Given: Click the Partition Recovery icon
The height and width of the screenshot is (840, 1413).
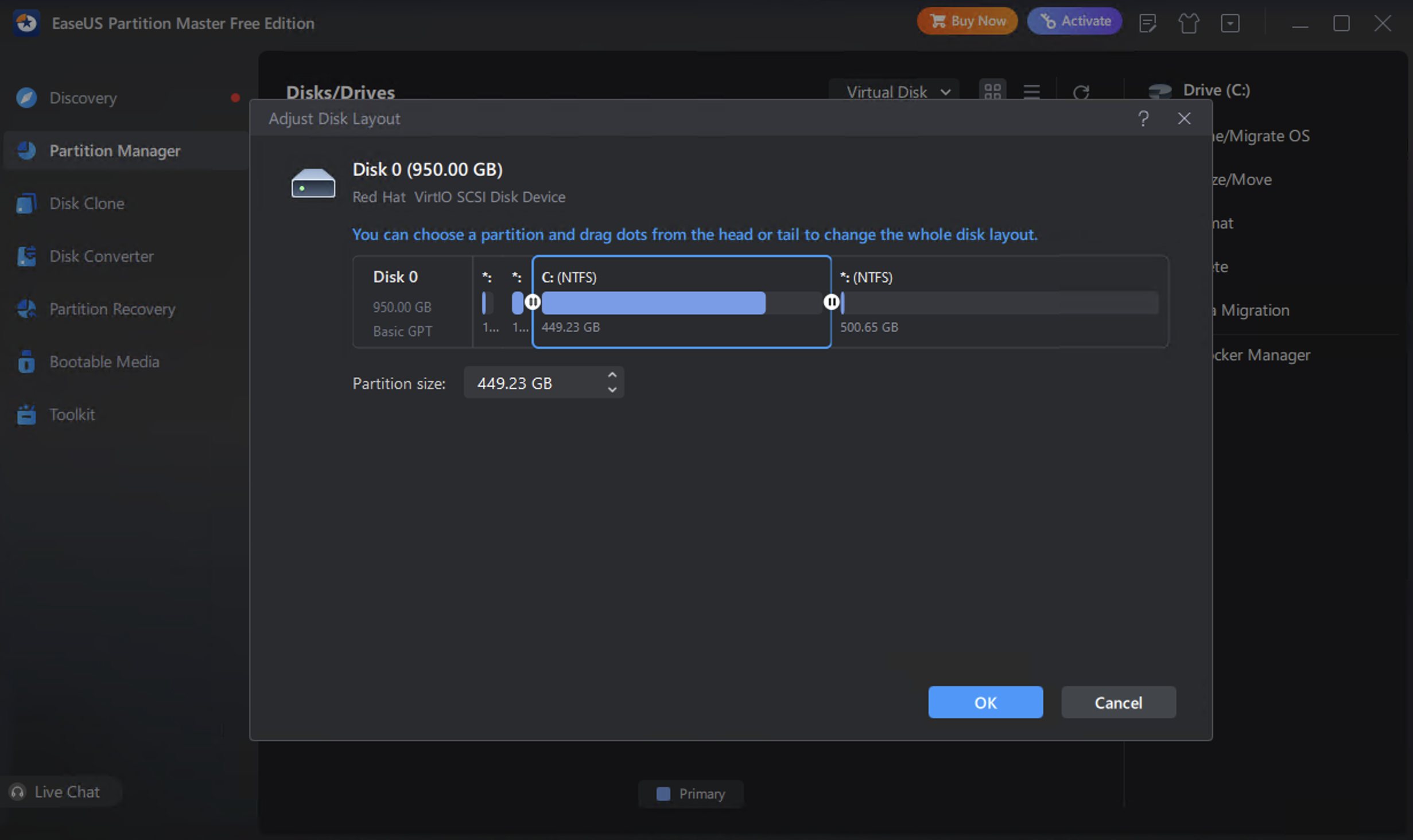Looking at the screenshot, I should click(26, 309).
